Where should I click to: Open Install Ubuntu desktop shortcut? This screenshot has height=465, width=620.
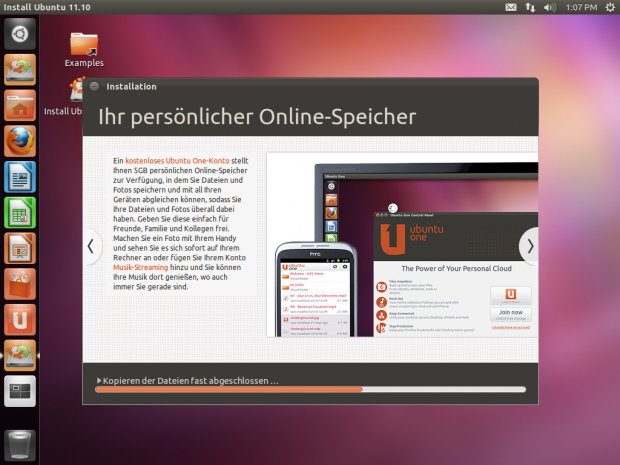pyautogui.click(x=63, y=97)
